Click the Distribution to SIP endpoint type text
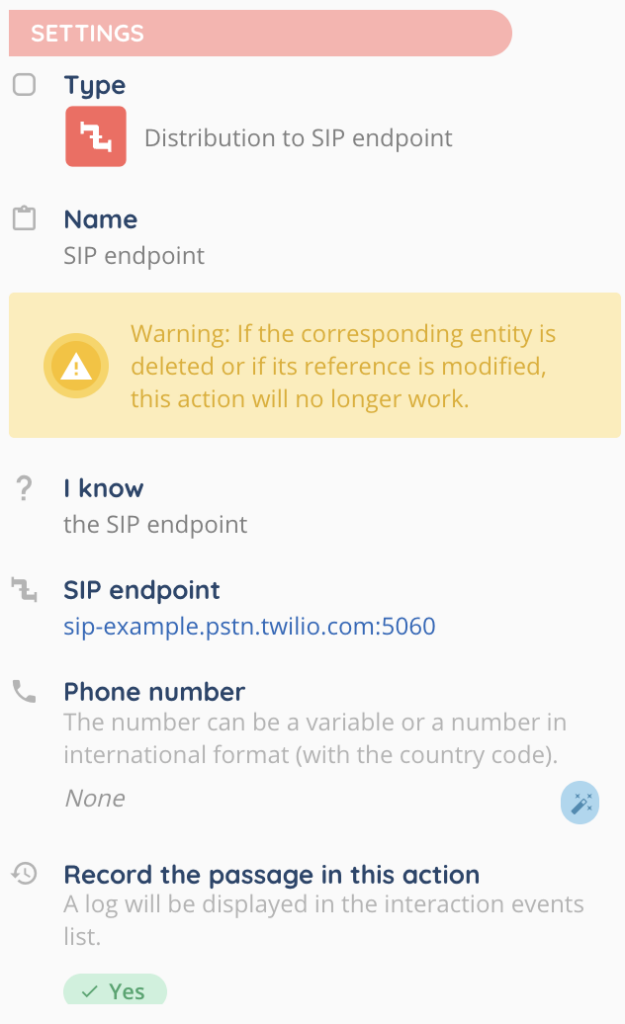The image size is (625, 1024). tap(298, 137)
